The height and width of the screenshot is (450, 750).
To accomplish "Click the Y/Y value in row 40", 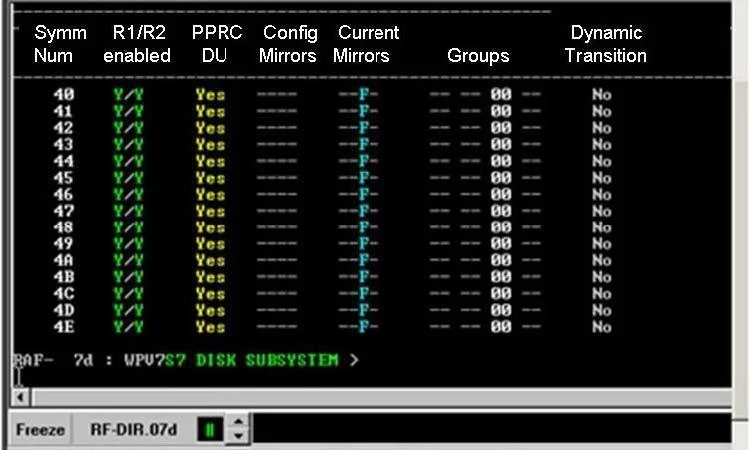I will coord(128,95).
